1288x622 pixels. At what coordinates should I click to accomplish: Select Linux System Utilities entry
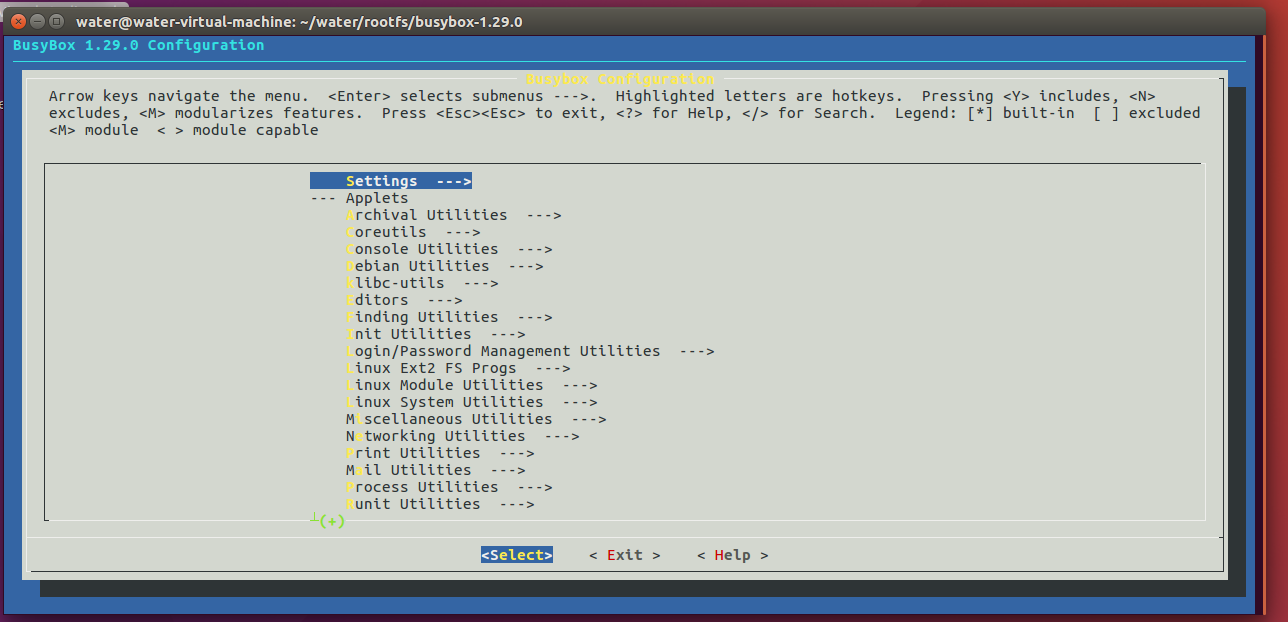(471, 402)
